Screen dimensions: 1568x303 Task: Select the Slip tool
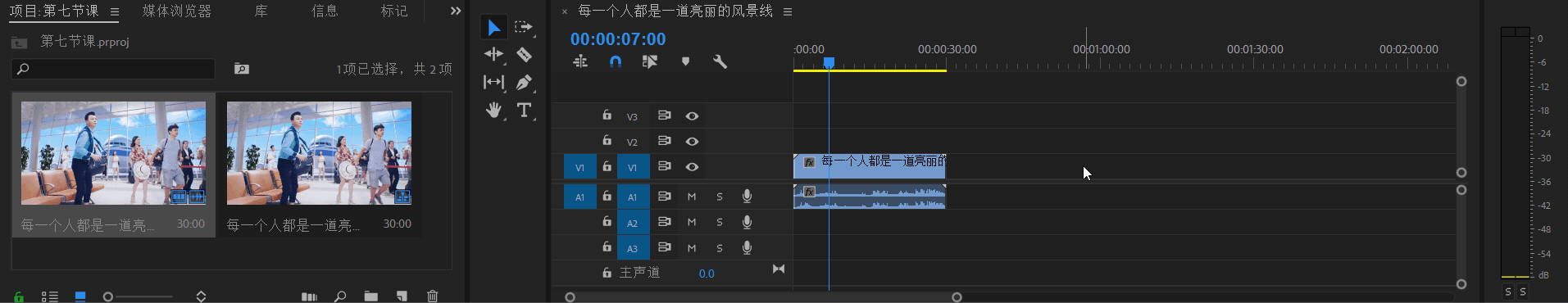493,81
